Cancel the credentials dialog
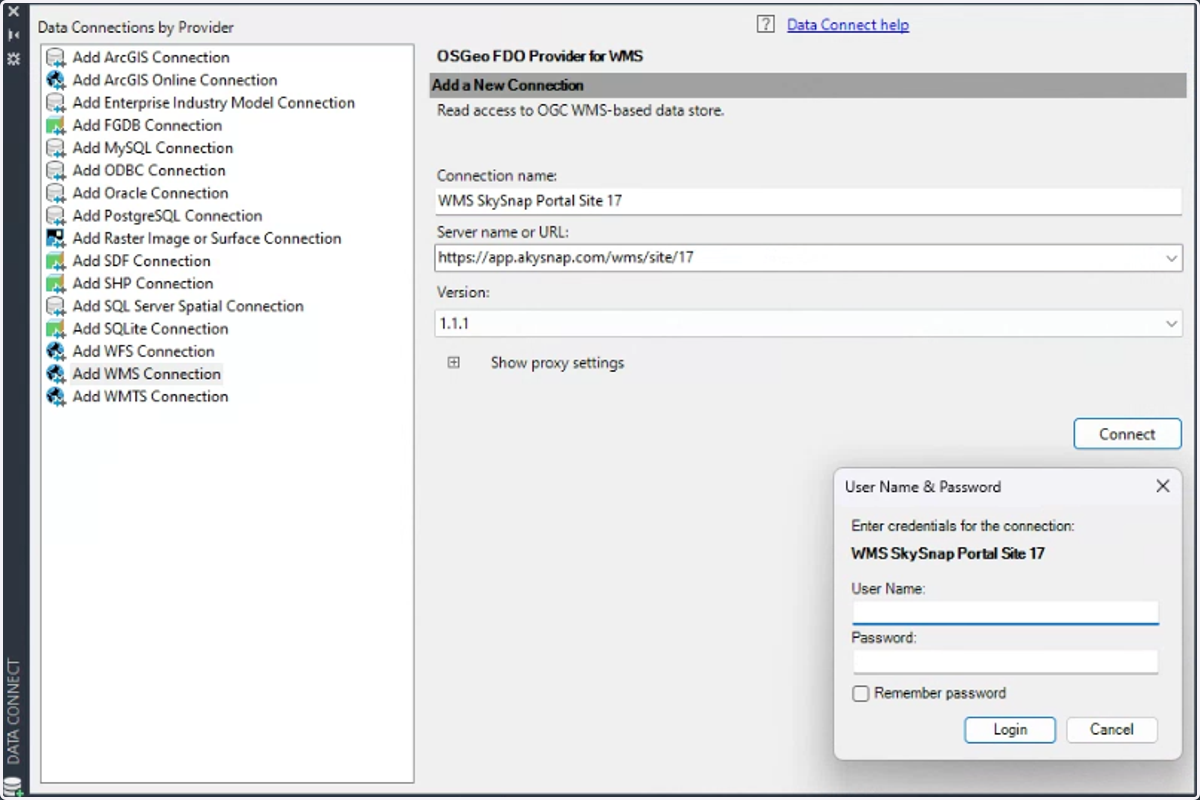This screenshot has width=1200, height=800. [1112, 730]
